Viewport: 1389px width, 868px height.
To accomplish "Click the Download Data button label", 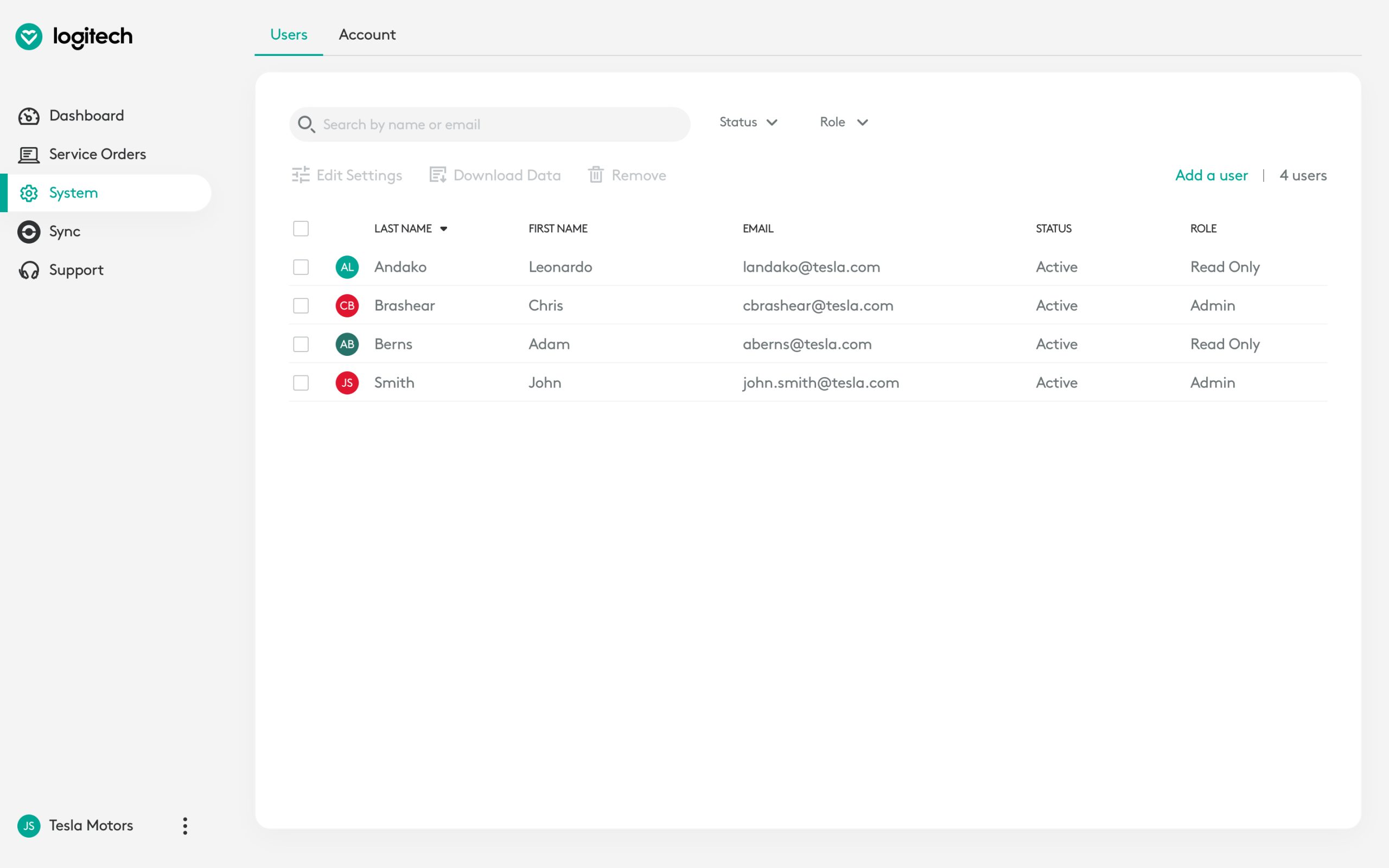I will tap(507, 175).
